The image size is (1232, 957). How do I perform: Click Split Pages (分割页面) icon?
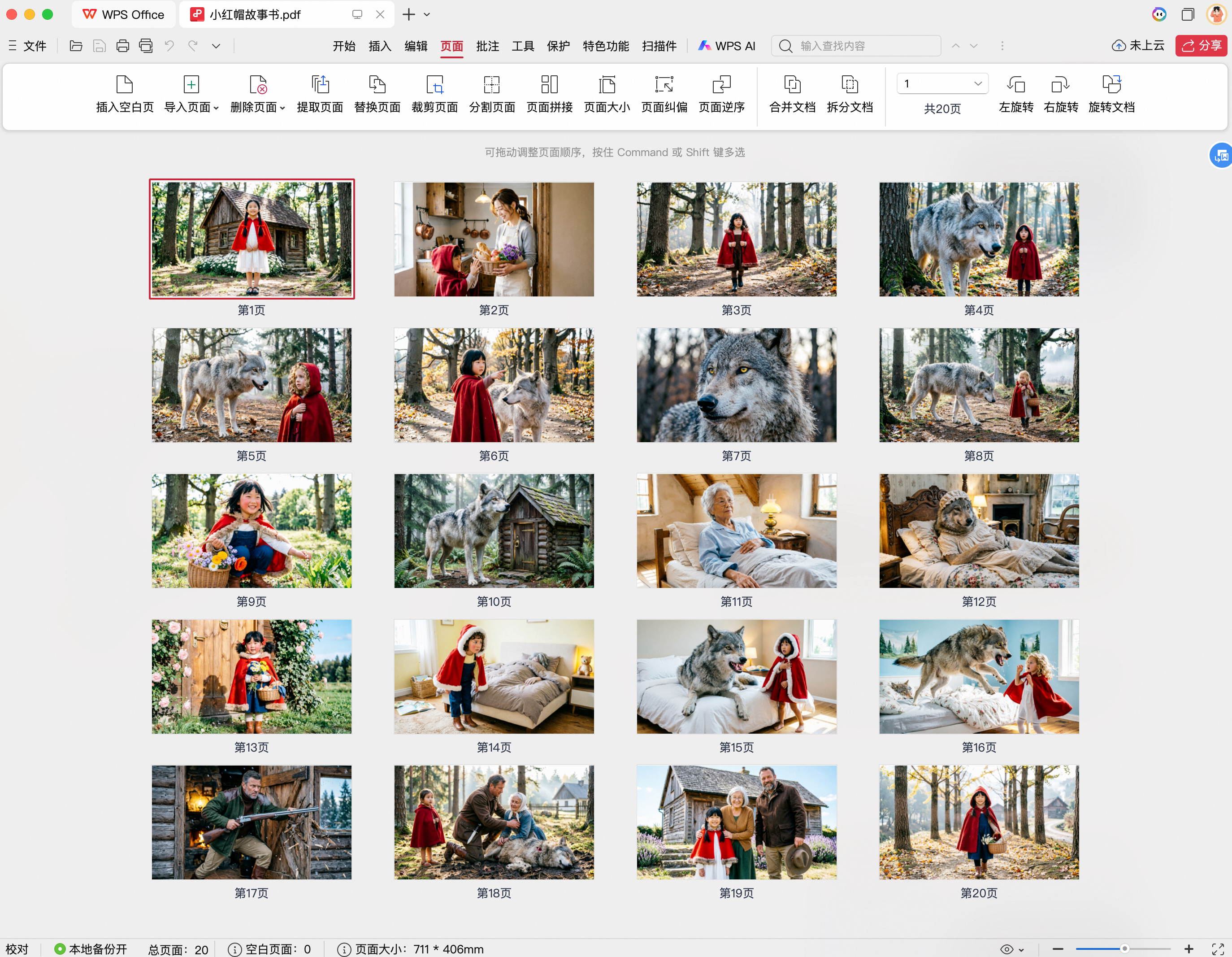(492, 85)
